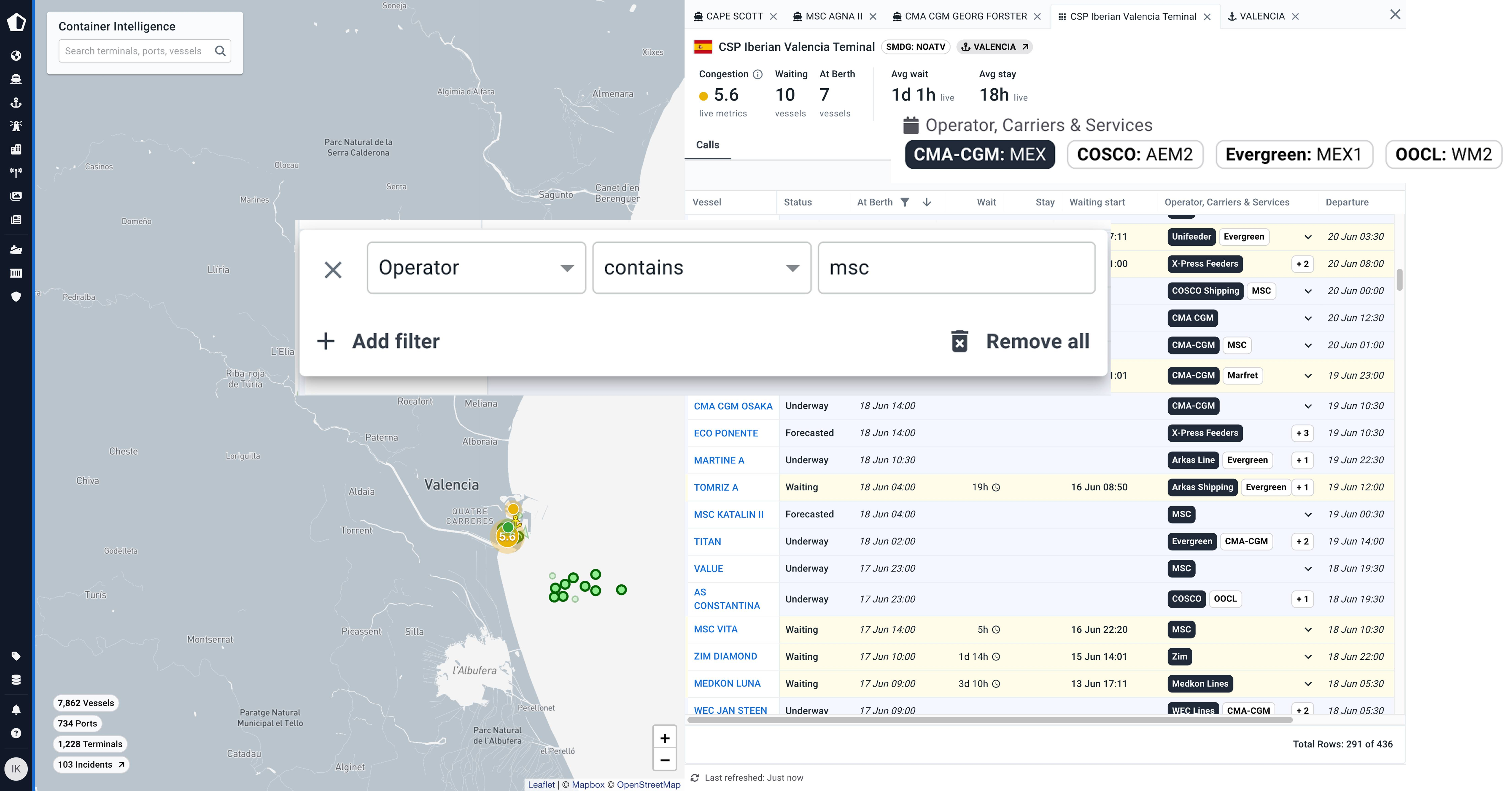Screen dimensions: 1512x791
Task: Open the TOMRIZ A vessel link
Action: [x=716, y=488]
